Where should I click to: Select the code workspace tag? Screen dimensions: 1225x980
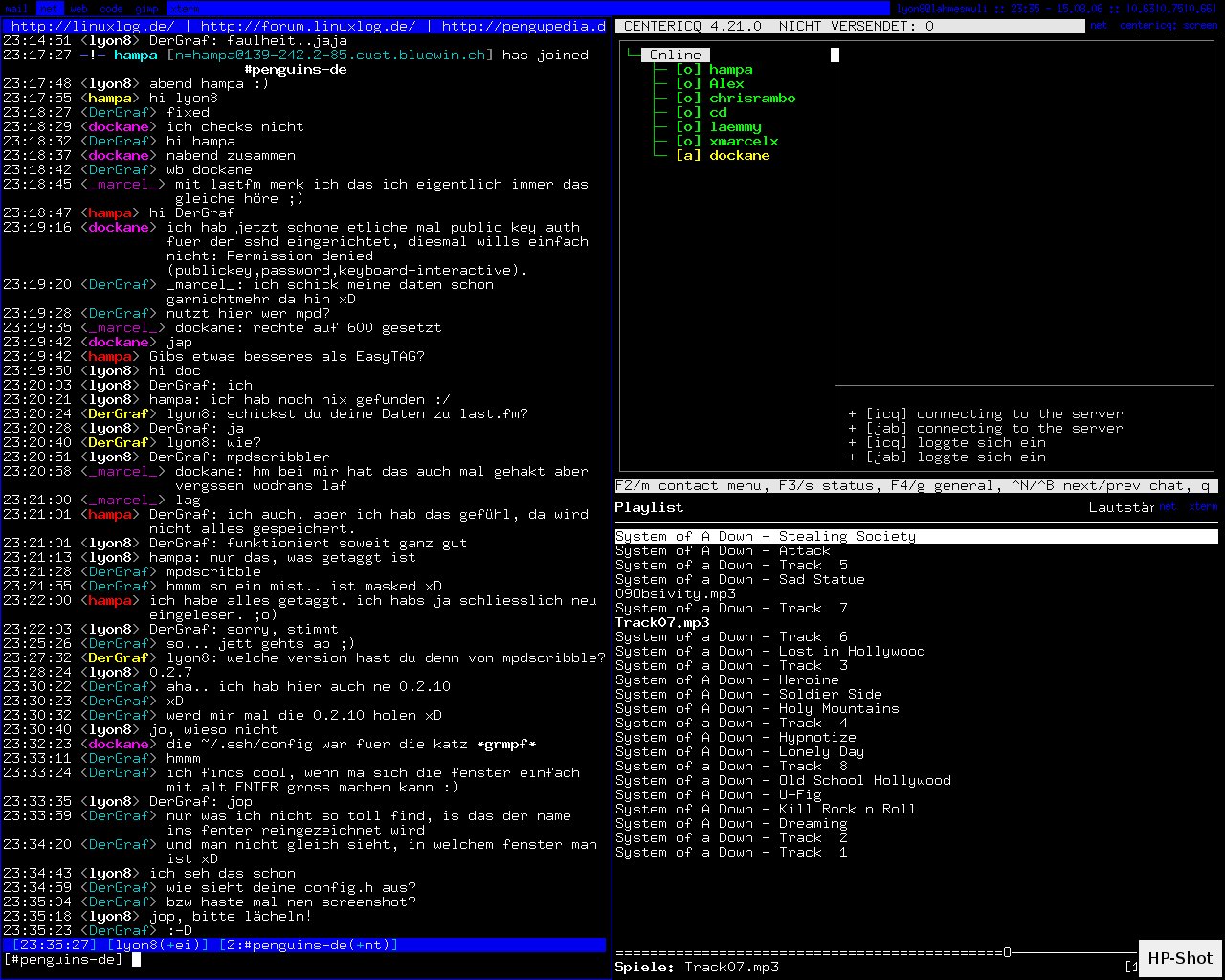tap(111, 9)
